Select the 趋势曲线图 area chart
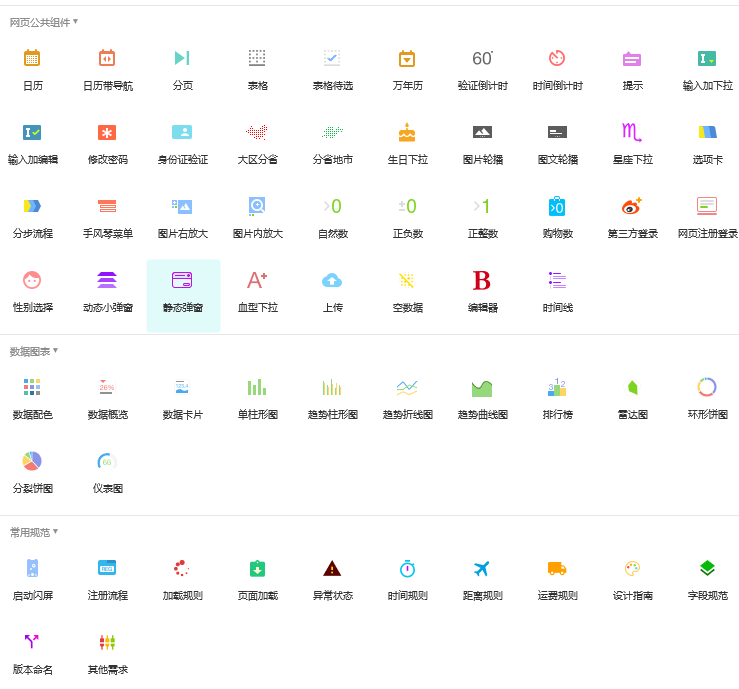The image size is (739, 689). pyautogui.click(x=482, y=388)
